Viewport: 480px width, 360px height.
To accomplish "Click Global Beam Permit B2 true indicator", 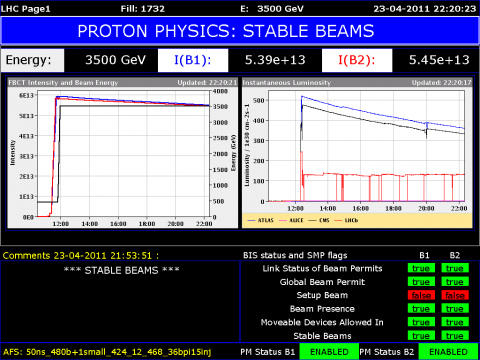I will [455, 282].
